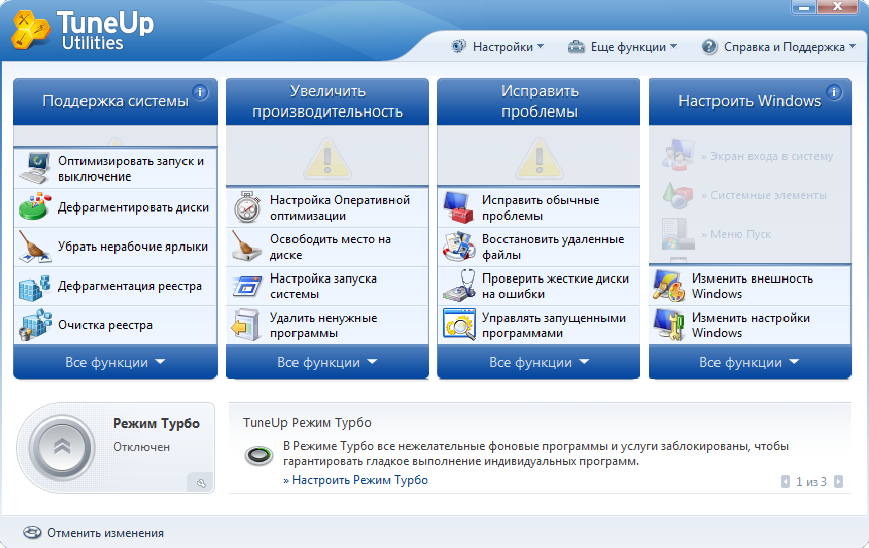Open the Справка и Поддержка menu
The height and width of the screenshot is (548, 869).
click(779, 47)
